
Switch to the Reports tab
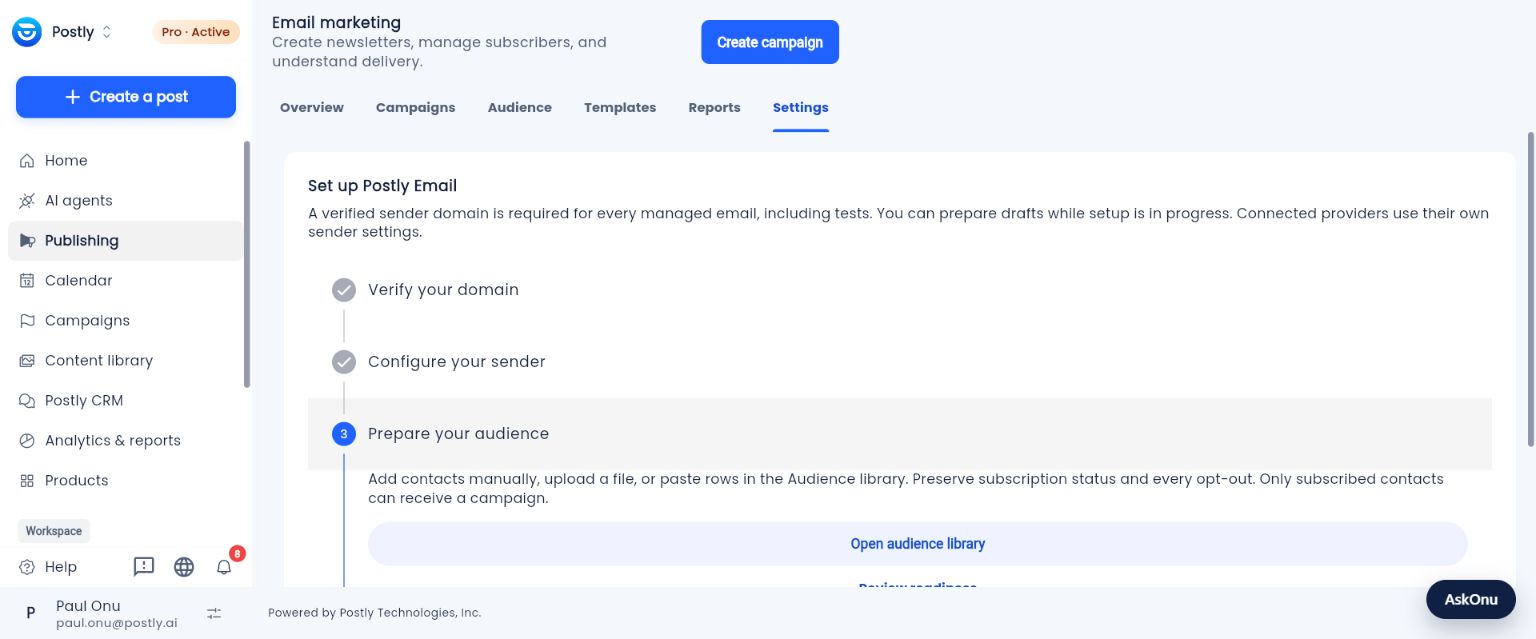714,108
